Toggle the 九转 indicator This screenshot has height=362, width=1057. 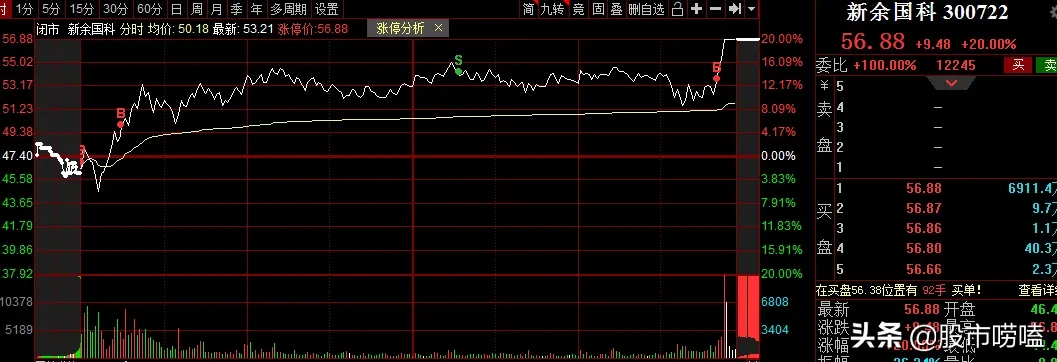point(552,9)
